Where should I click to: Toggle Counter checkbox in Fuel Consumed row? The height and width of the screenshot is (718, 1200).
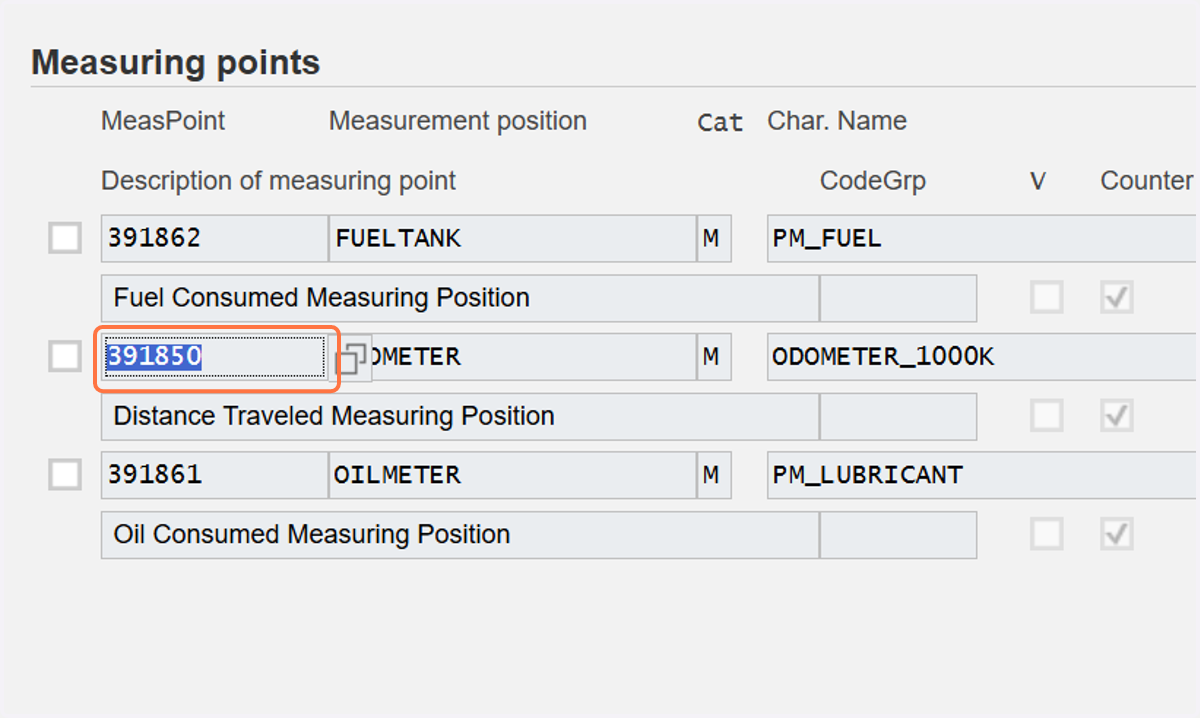point(1116,297)
